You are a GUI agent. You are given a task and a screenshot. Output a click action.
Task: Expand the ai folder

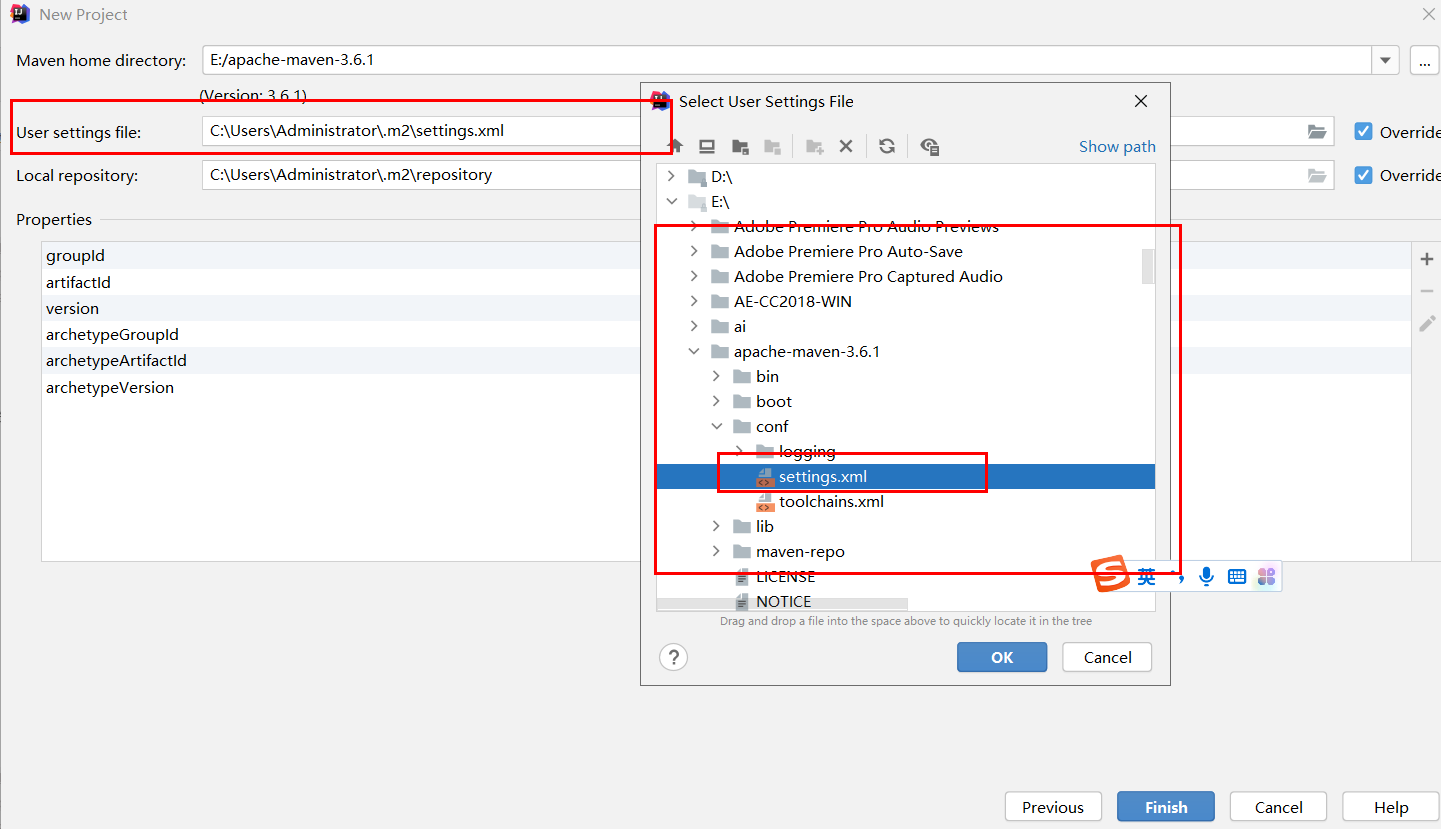tap(694, 326)
